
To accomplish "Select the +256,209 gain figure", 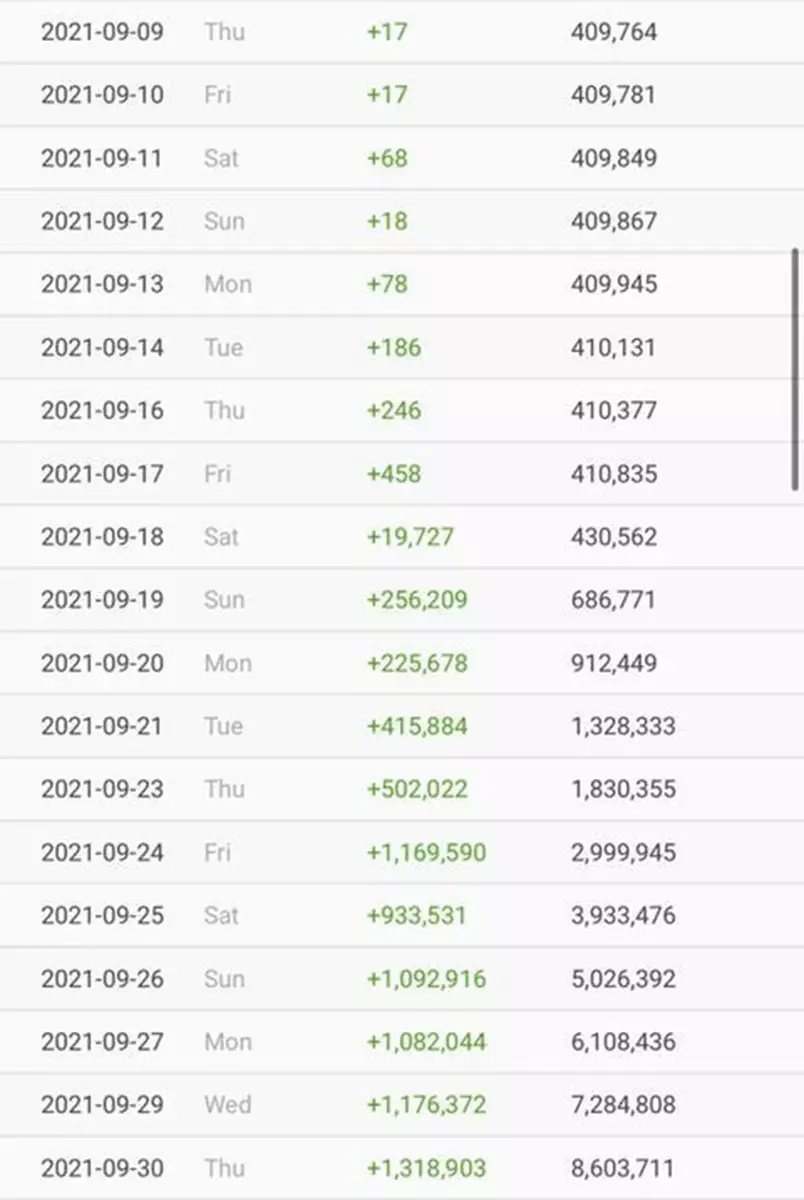I will click(417, 600).
